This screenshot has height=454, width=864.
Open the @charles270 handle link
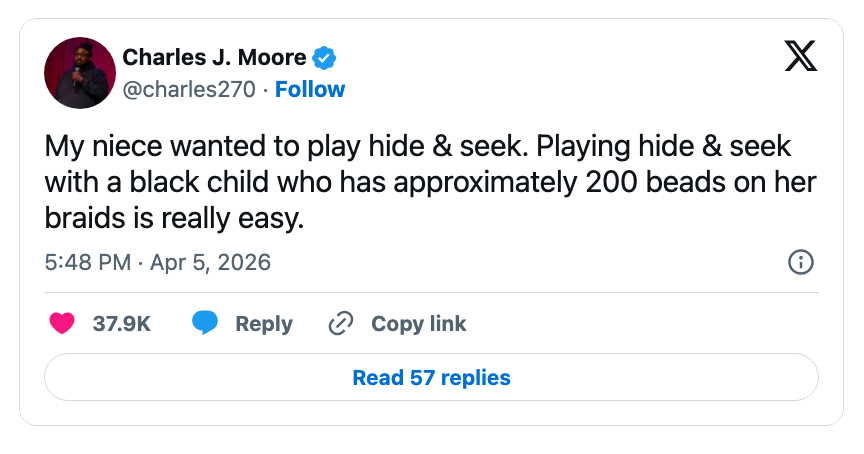pos(190,89)
